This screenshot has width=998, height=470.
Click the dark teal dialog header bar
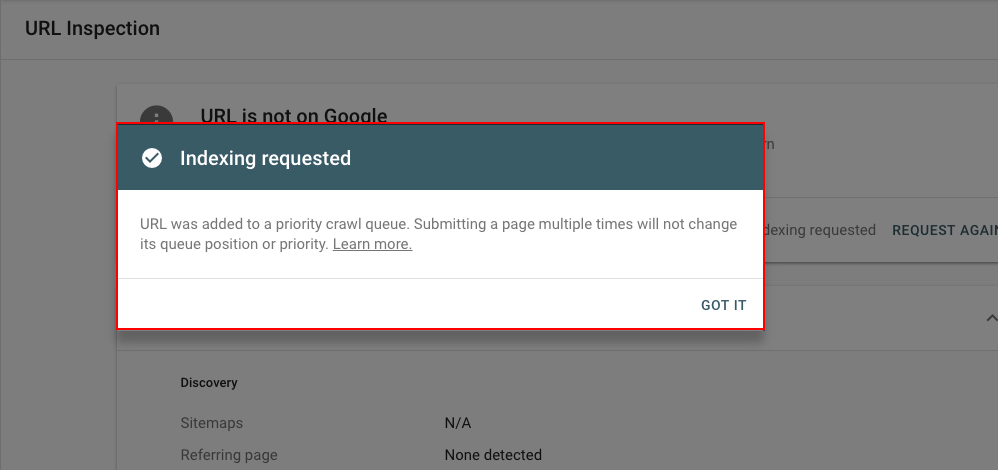pyautogui.click(x=440, y=157)
